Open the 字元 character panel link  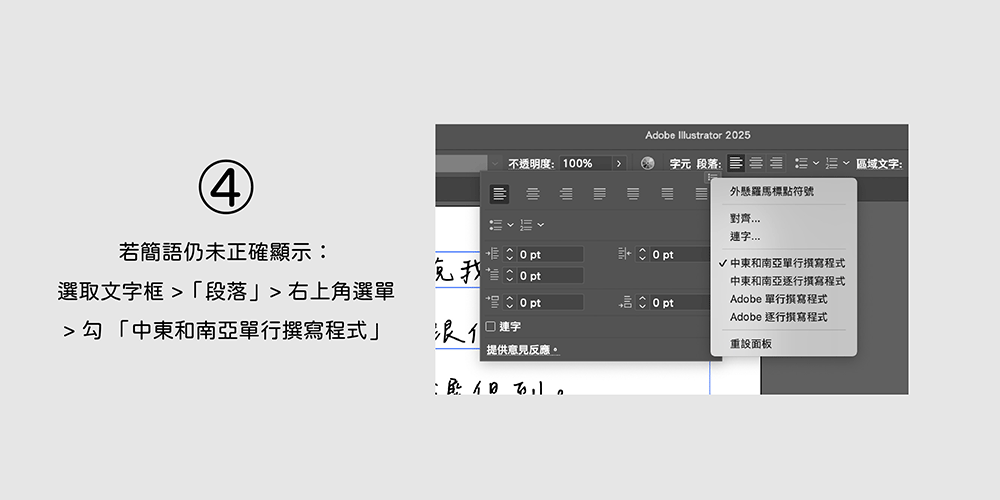point(680,163)
